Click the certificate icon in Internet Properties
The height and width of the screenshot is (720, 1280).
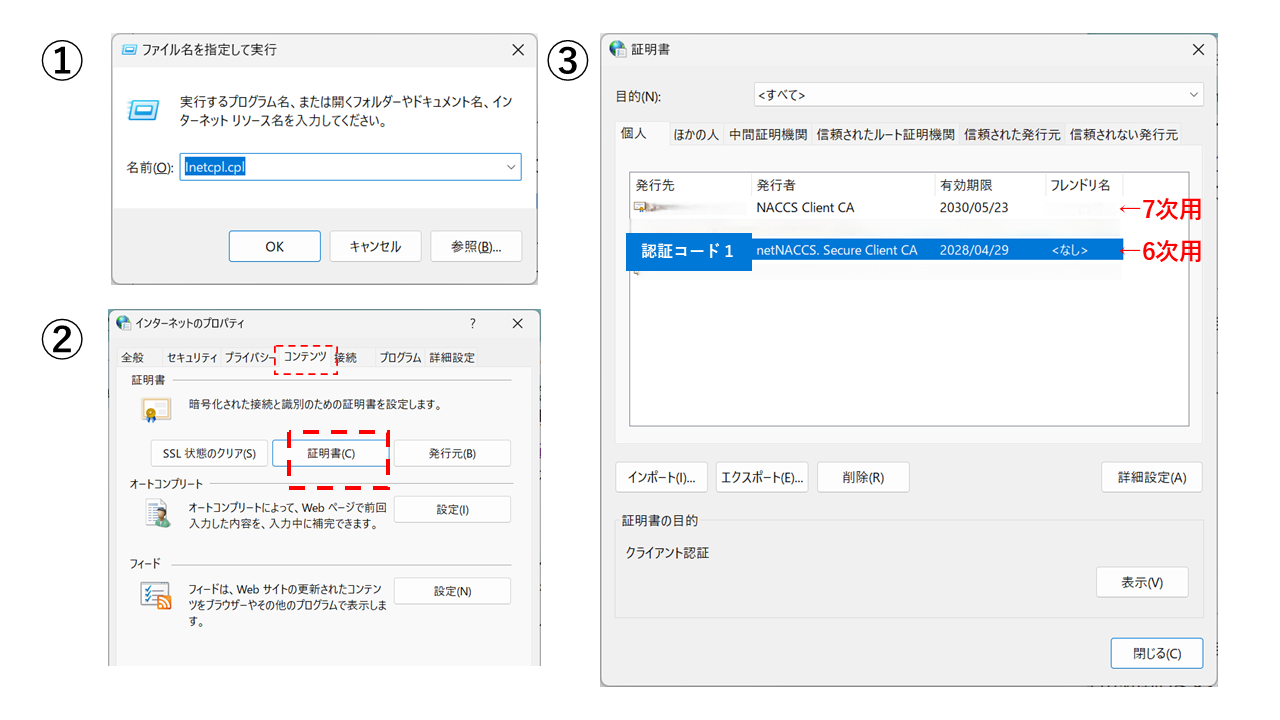point(156,408)
